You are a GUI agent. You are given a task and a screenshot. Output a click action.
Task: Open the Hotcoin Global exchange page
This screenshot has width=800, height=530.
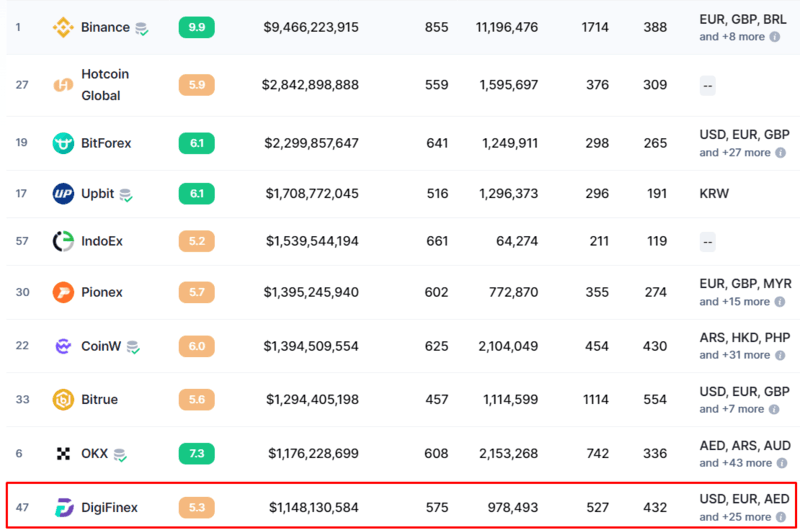coord(105,85)
